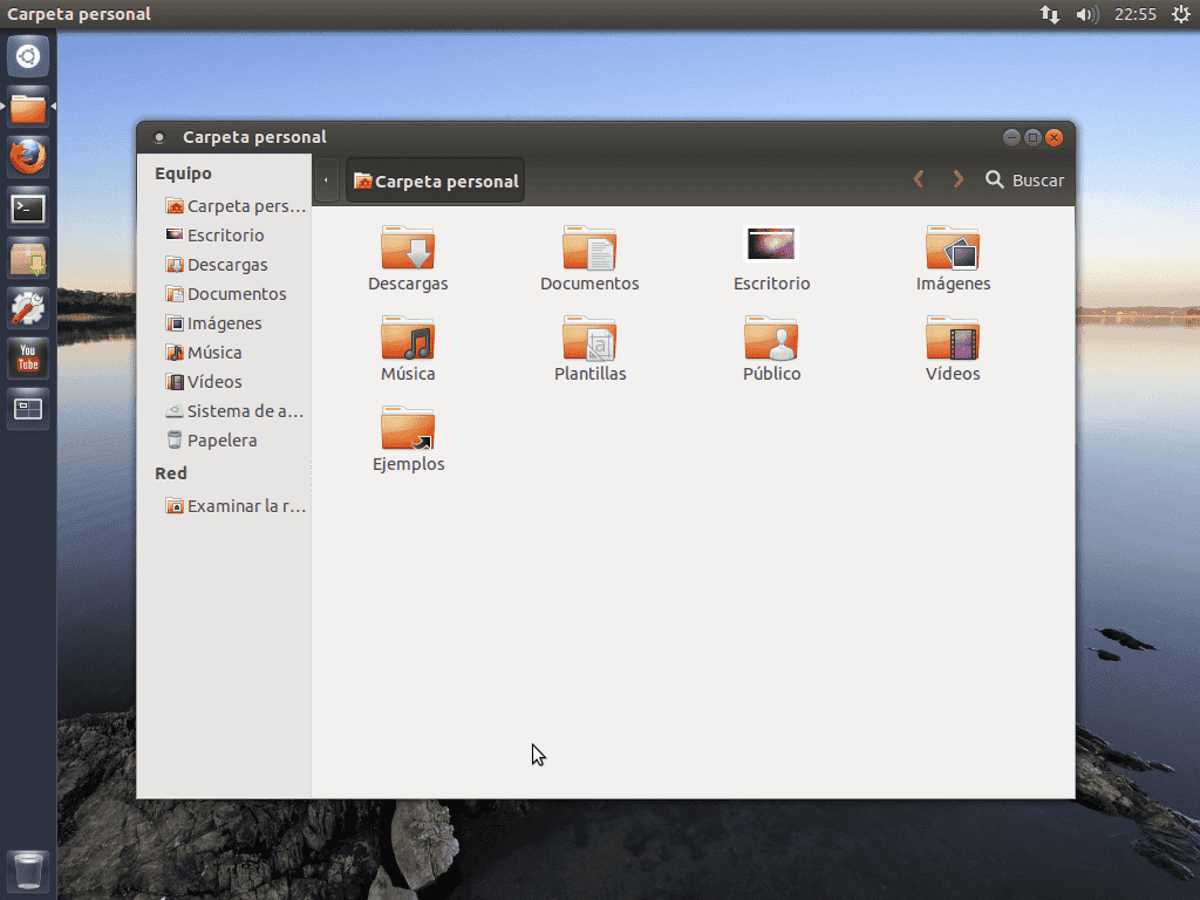Screen dimensions: 1200x900
Task: Open the sound volume indicator
Action: pyautogui.click(x=1087, y=14)
